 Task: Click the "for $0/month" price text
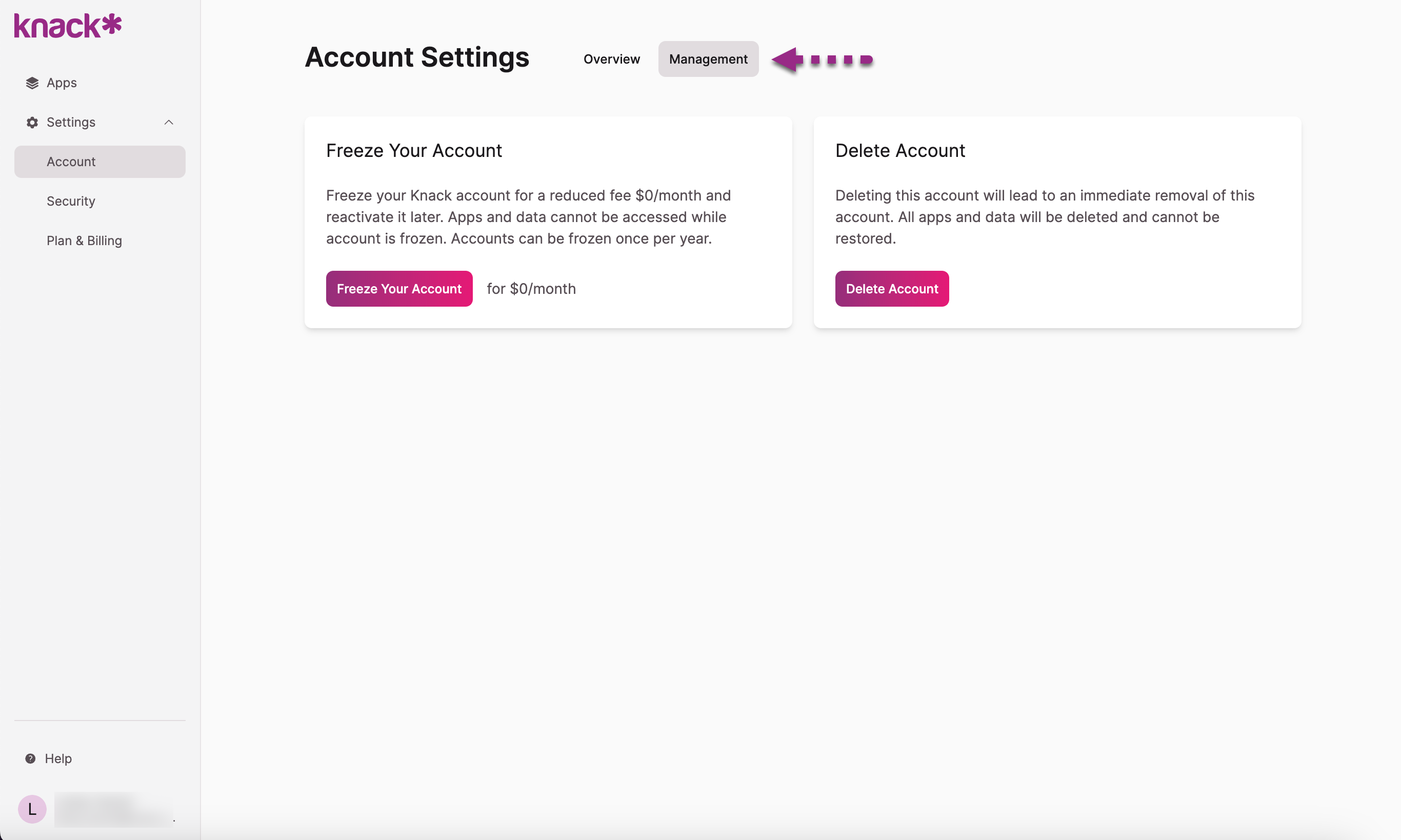pyautogui.click(x=531, y=289)
